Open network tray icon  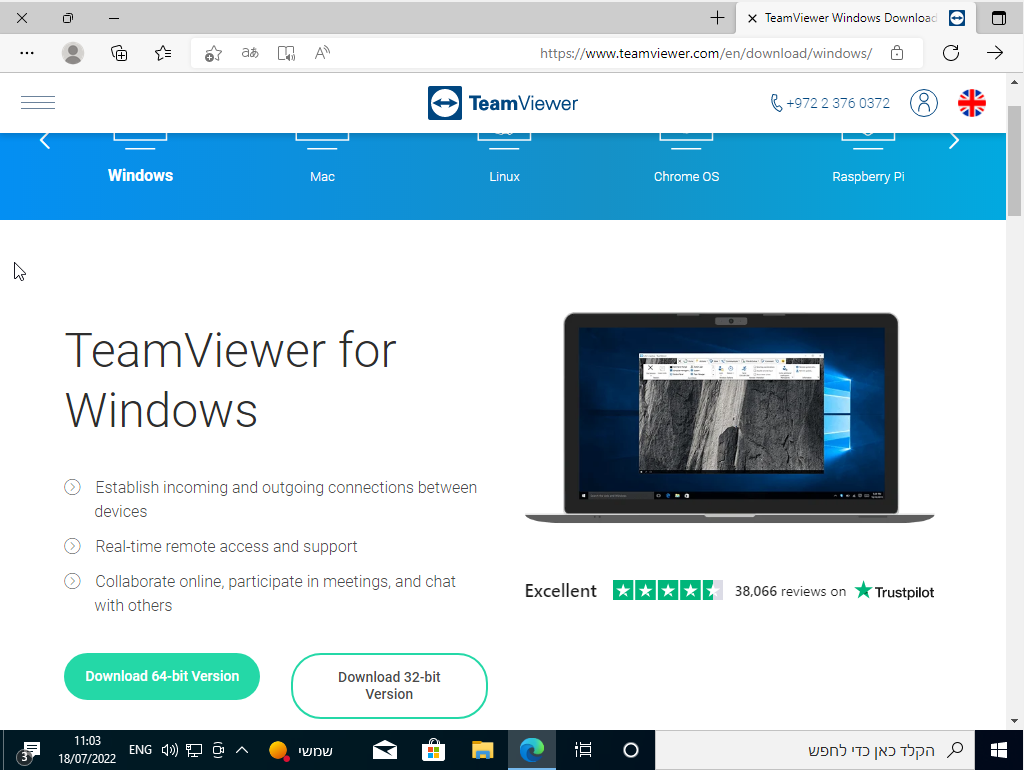(194, 750)
